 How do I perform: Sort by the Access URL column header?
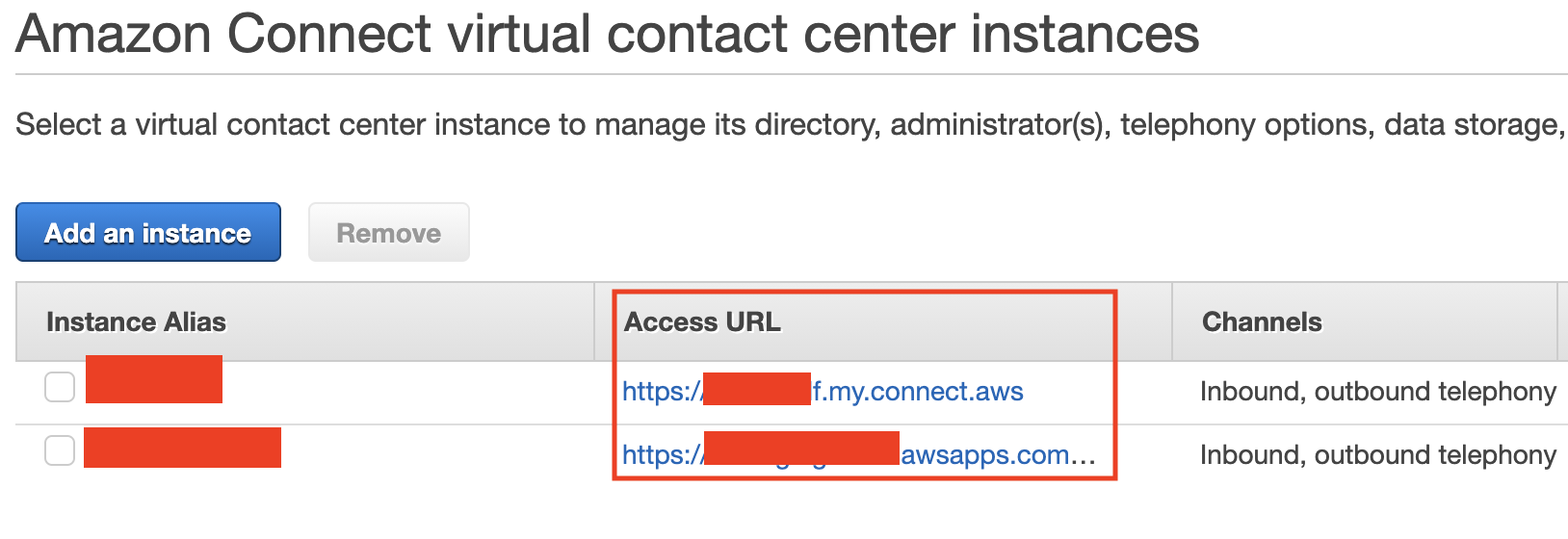click(702, 321)
